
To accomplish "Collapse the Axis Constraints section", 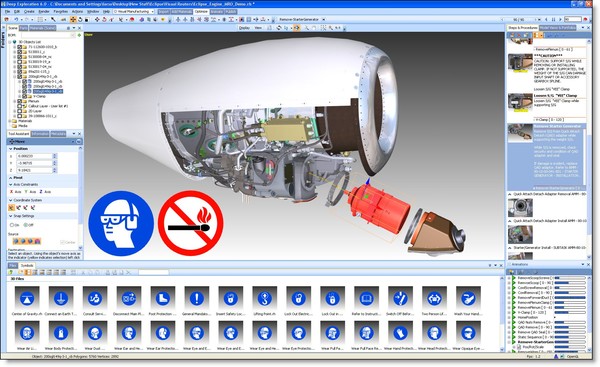I will click(x=10, y=184).
